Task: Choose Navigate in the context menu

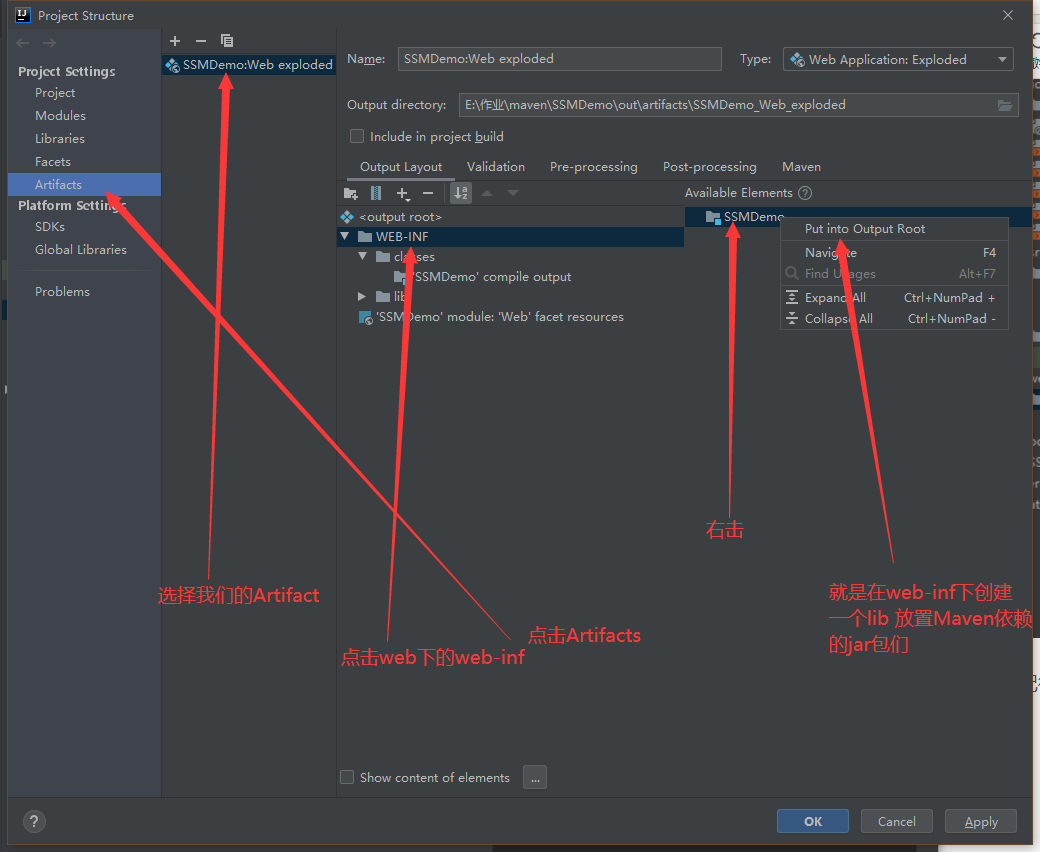Action: click(x=894, y=253)
